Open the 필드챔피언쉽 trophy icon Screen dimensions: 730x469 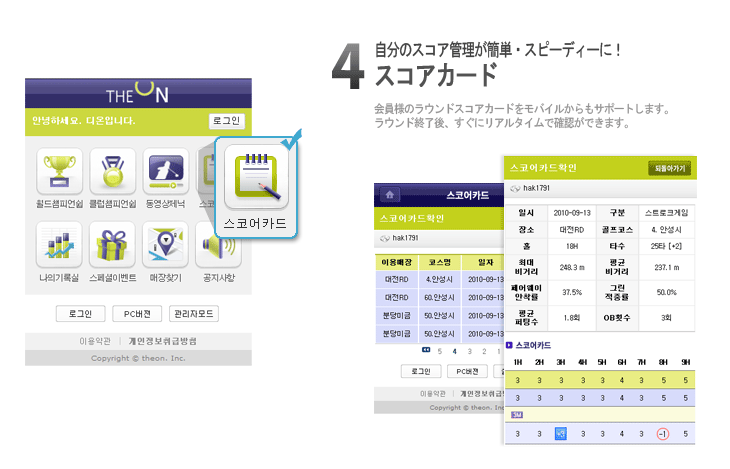coord(59,171)
